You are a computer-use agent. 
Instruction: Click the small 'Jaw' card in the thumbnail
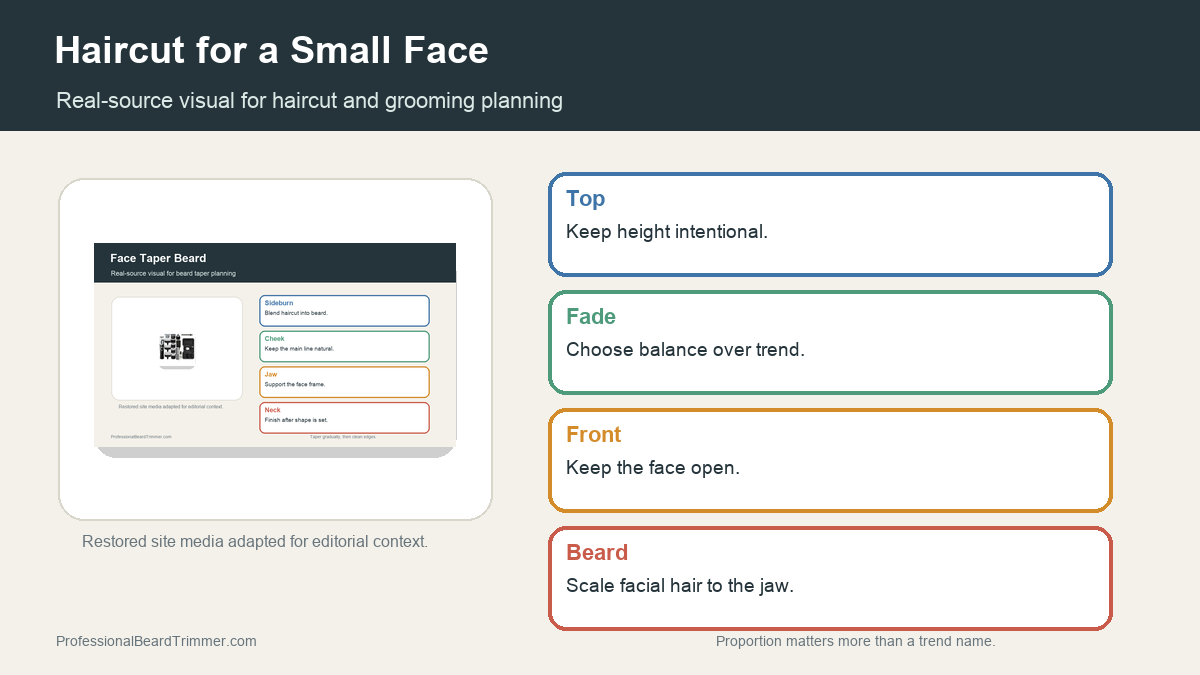tap(344, 382)
